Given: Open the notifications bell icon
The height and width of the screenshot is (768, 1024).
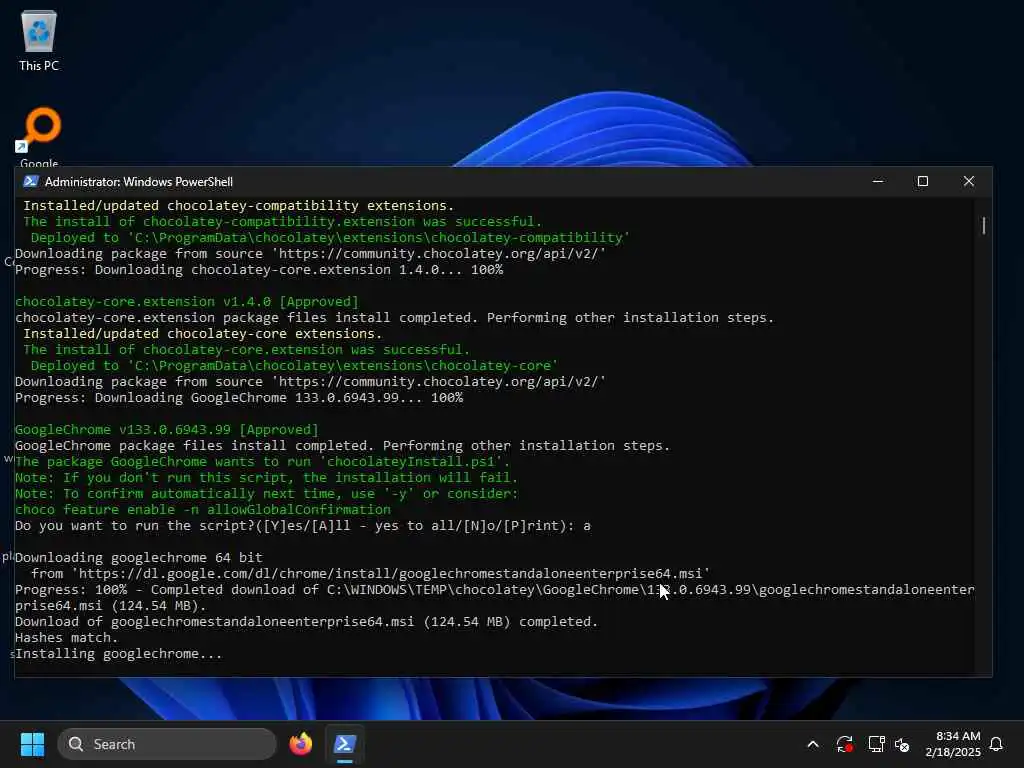Looking at the screenshot, I should [x=996, y=744].
